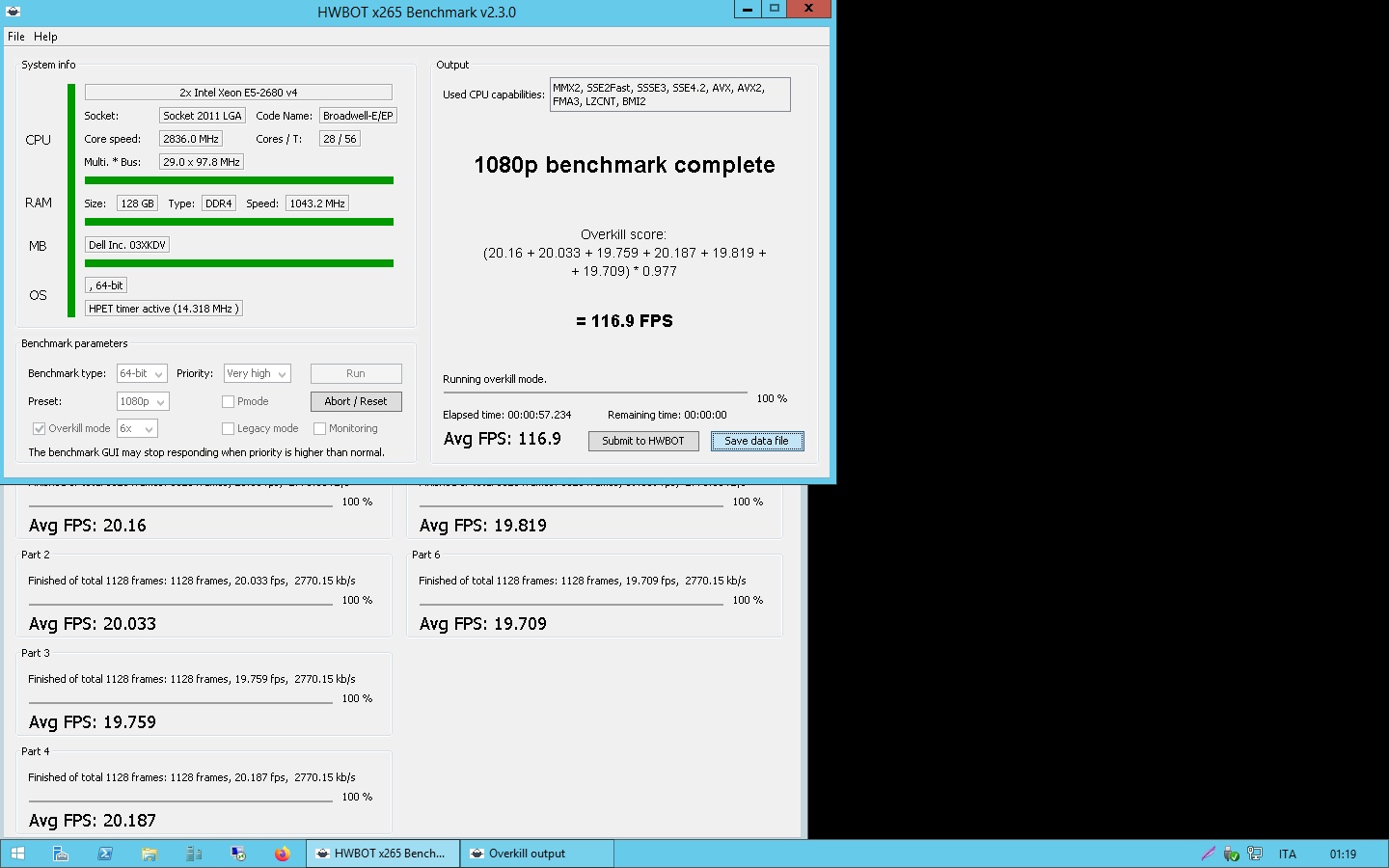Click 'Avg FPS: 20.187' in Part 4
The image size is (1389, 868).
pos(93,821)
